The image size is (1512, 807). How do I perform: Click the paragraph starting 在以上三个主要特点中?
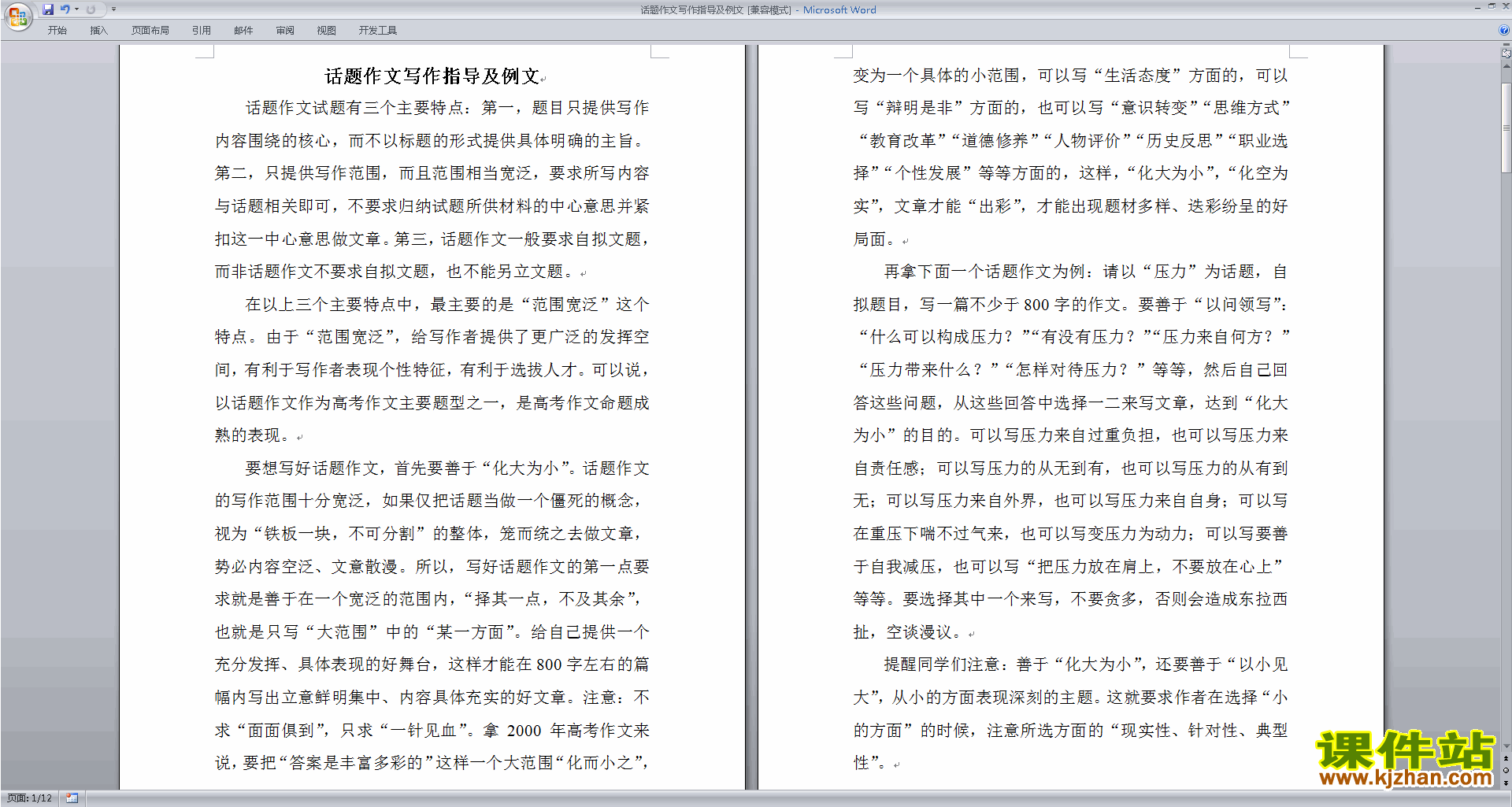coord(432,370)
